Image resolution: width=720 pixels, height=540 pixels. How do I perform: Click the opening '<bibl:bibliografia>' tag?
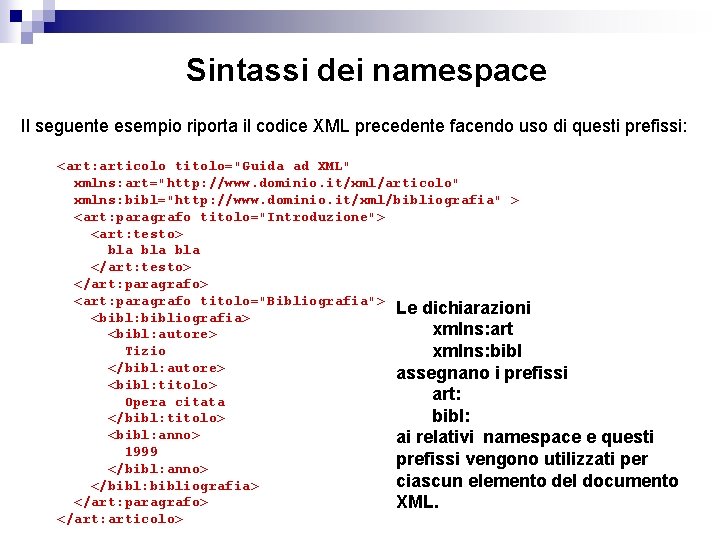click(170, 318)
